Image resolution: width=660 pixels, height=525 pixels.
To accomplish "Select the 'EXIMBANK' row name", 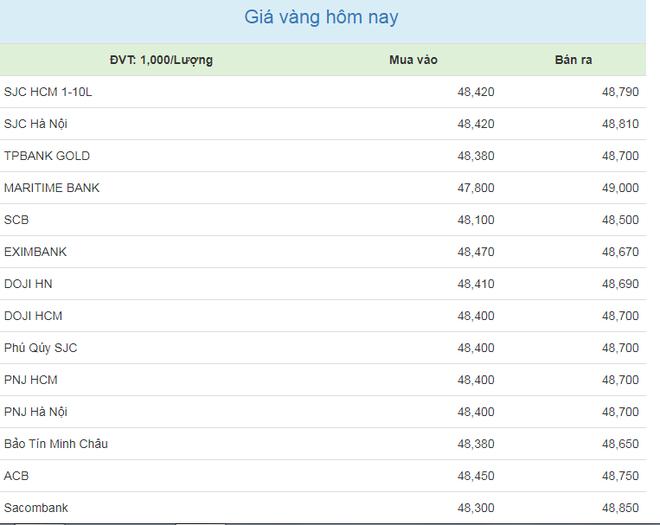I will (35, 252).
